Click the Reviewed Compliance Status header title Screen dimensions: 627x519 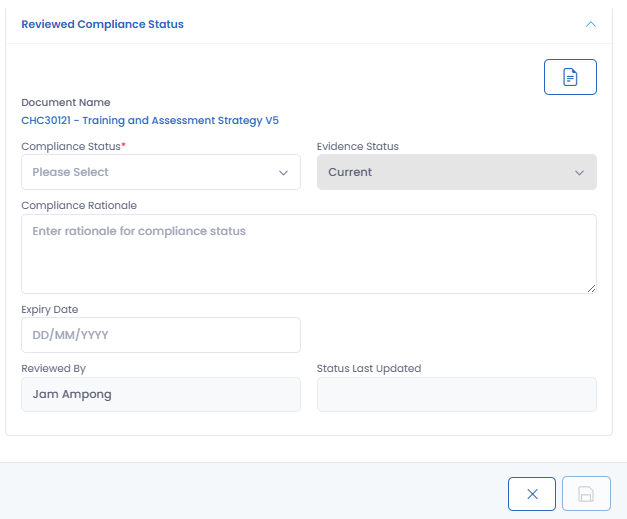pyautogui.click(x=102, y=24)
